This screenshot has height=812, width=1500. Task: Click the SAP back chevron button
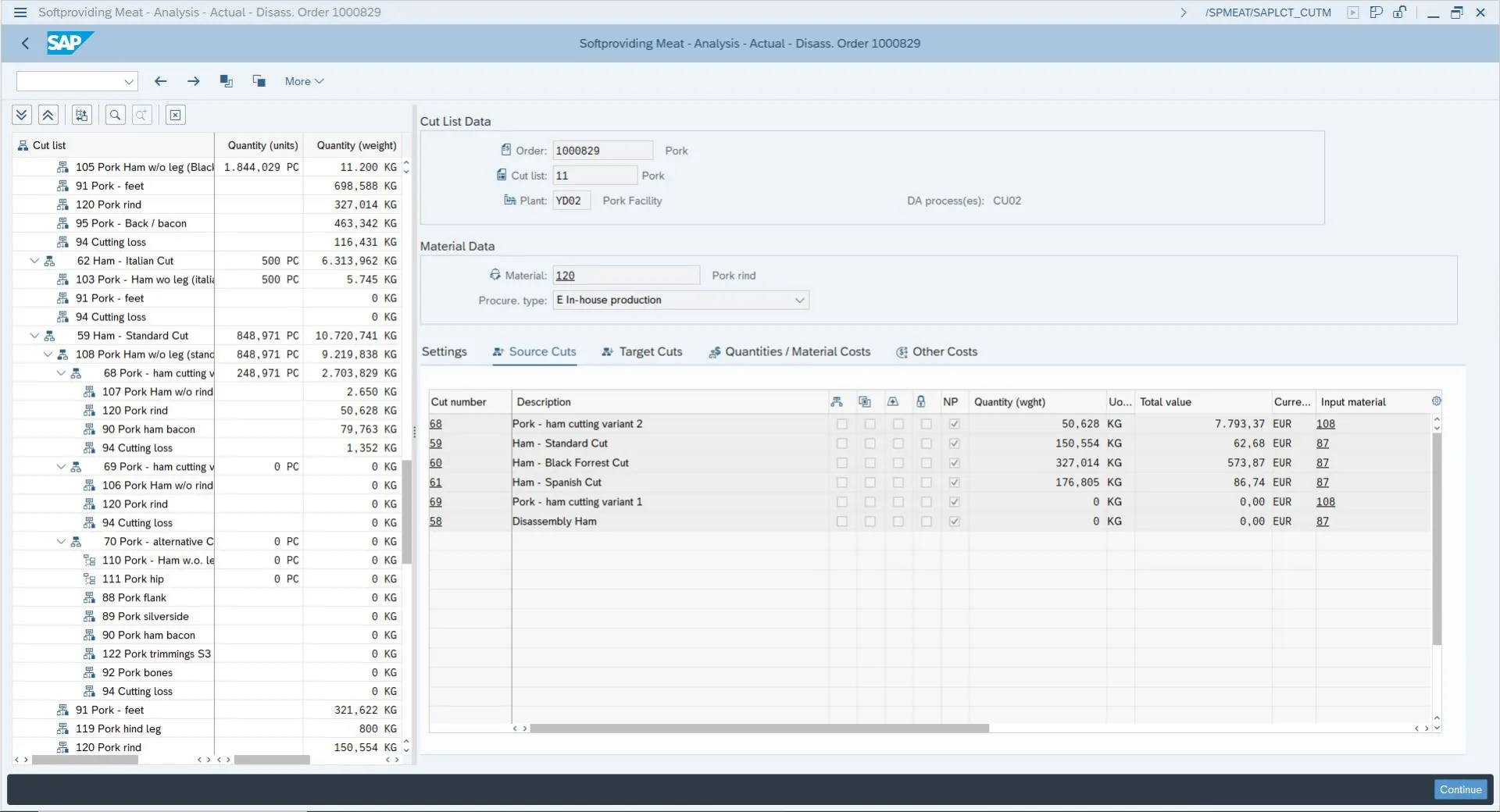pyautogui.click(x=25, y=44)
